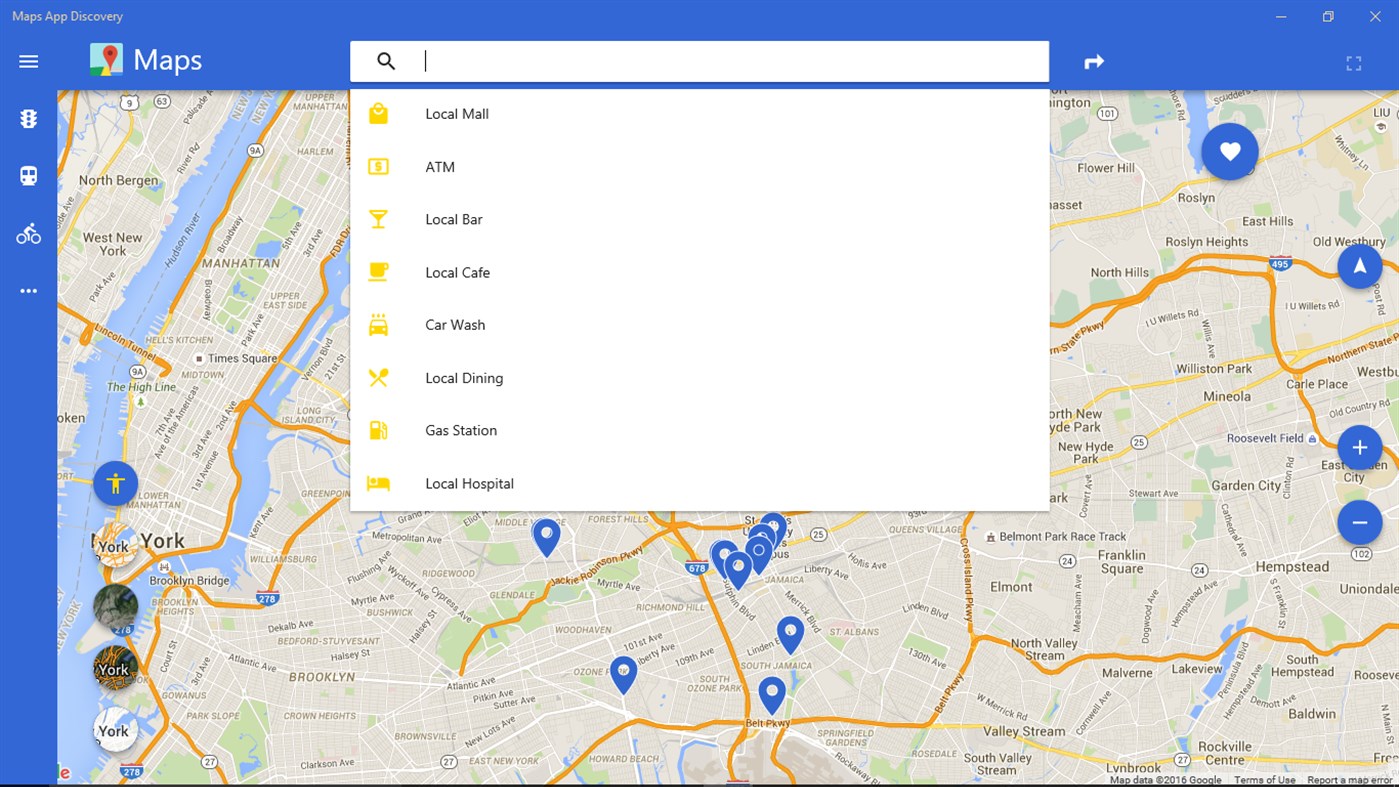Select the cycling routes icon
The width and height of the screenshot is (1399, 787).
27,233
